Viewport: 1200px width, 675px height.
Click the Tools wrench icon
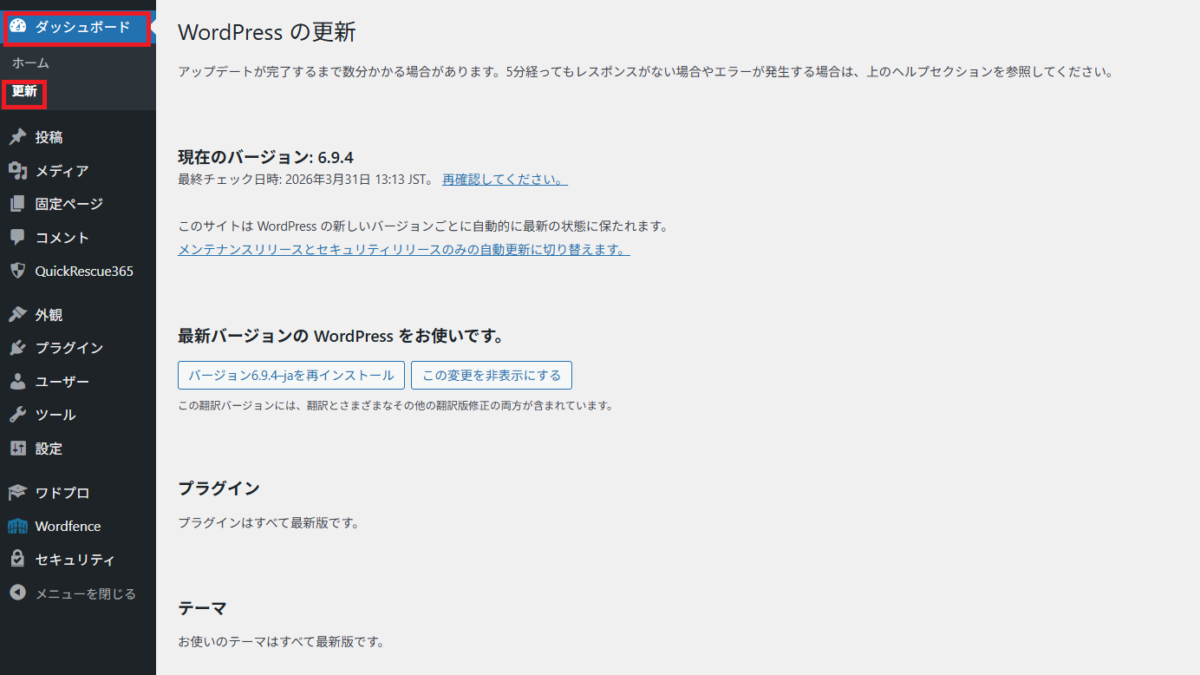[17, 415]
